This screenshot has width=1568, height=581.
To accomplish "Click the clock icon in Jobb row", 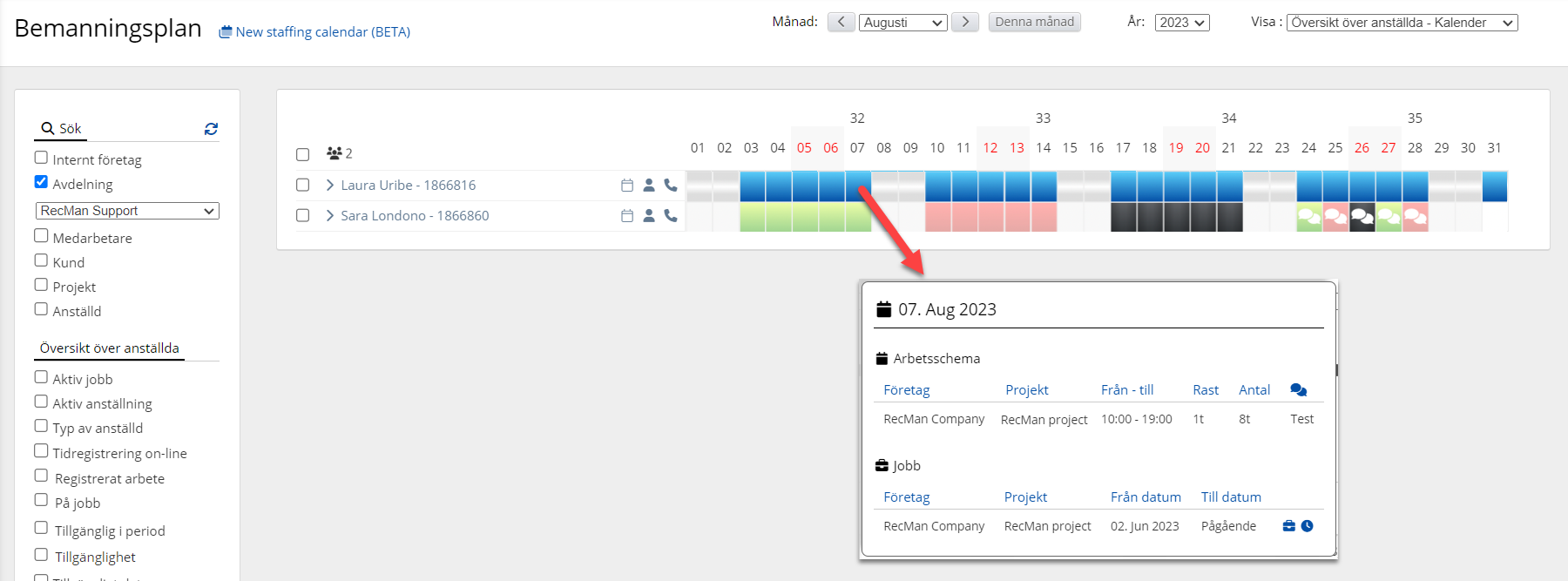I will 1308,526.
